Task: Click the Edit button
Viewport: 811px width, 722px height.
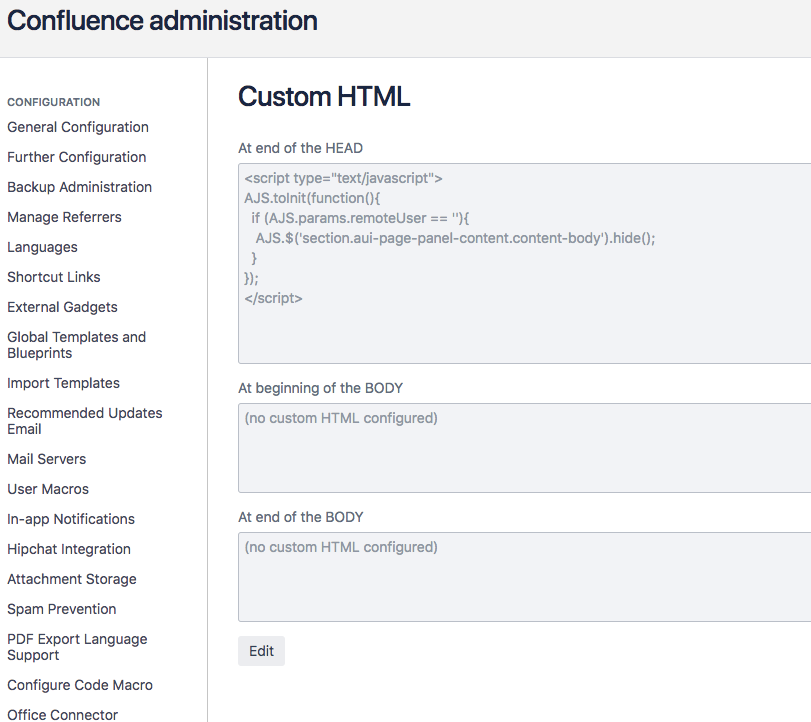Action: click(261, 651)
